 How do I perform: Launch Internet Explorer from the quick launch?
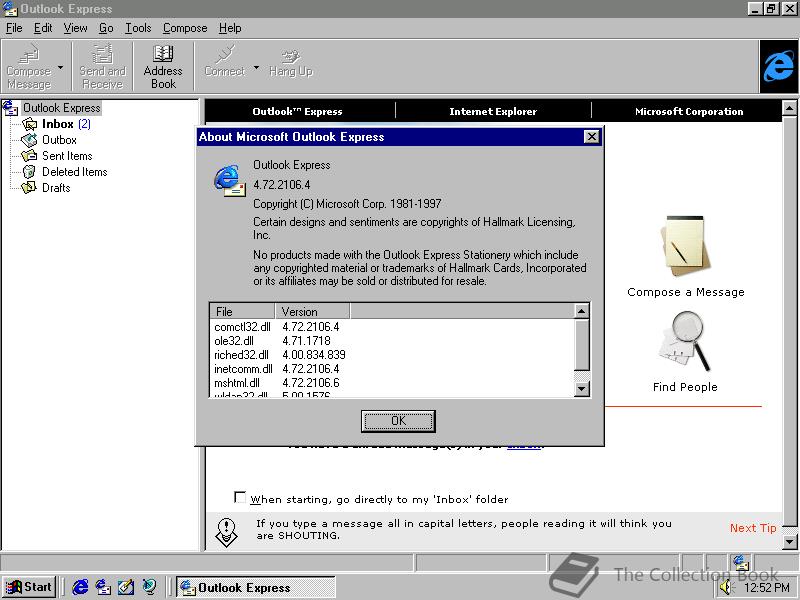pos(80,587)
